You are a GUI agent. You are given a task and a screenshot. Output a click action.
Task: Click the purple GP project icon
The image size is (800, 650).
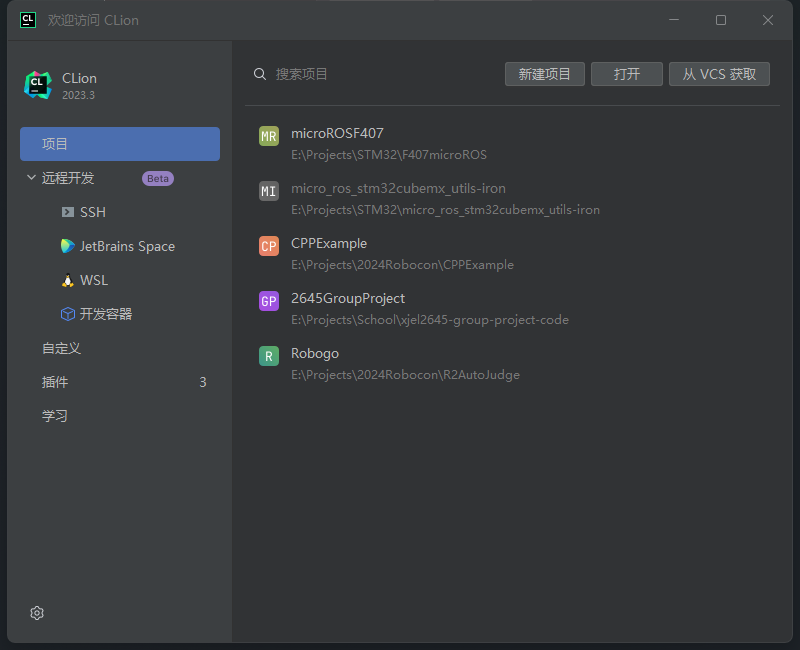click(x=268, y=301)
